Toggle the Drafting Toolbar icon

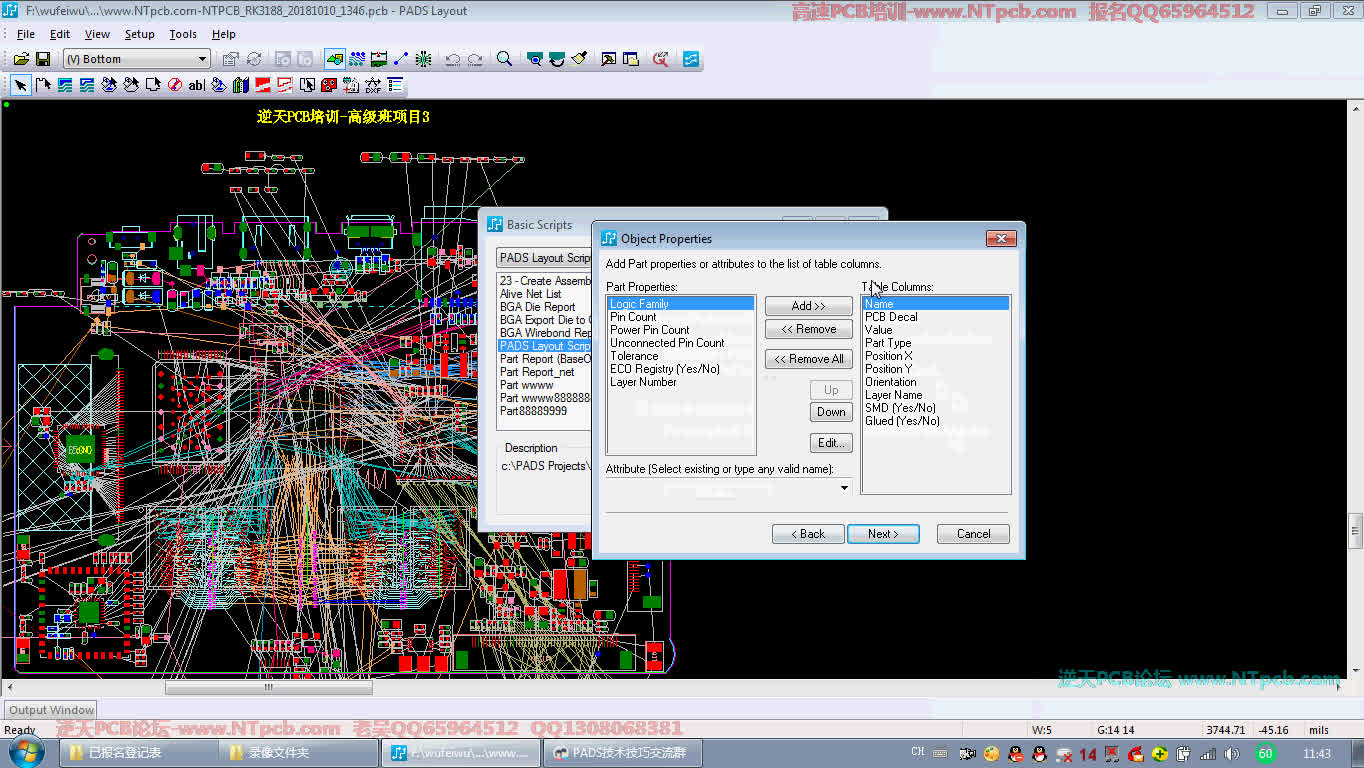click(334, 59)
